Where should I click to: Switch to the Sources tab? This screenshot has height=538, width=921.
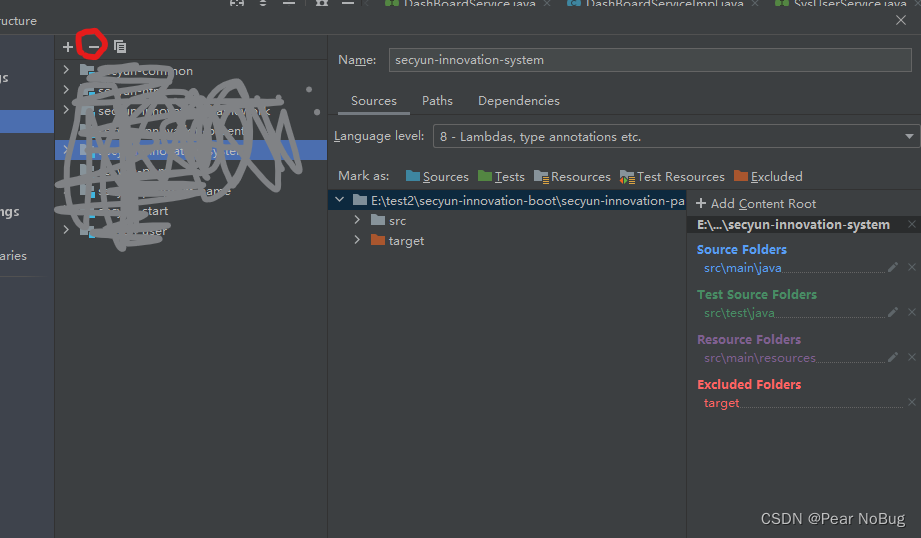tap(374, 101)
